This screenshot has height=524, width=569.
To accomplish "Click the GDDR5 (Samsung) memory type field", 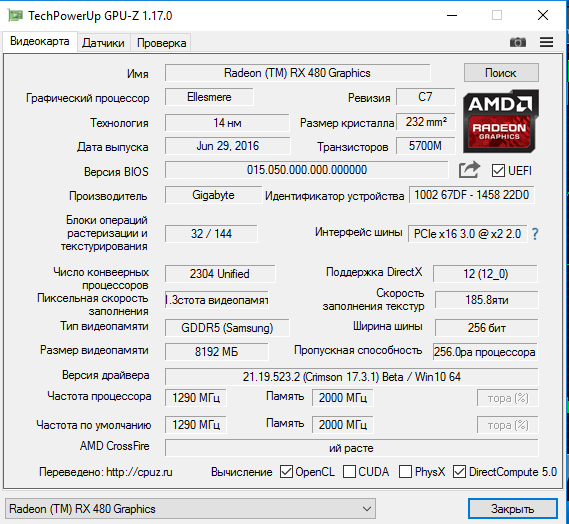I will click(x=227, y=328).
